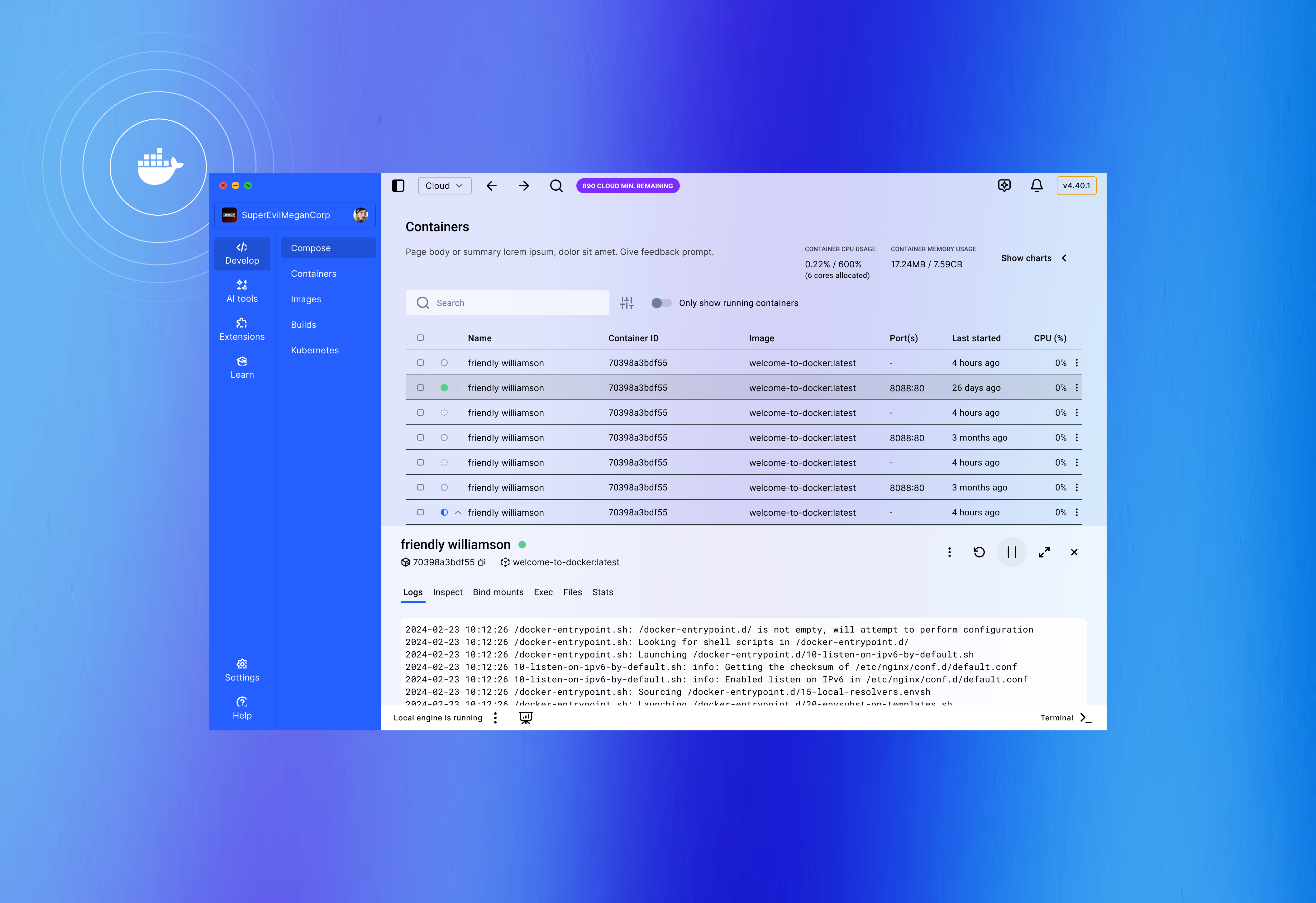The height and width of the screenshot is (903, 1316).
Task: Select the checkbox for the 26 days ago row
Action: pos(420,388)
